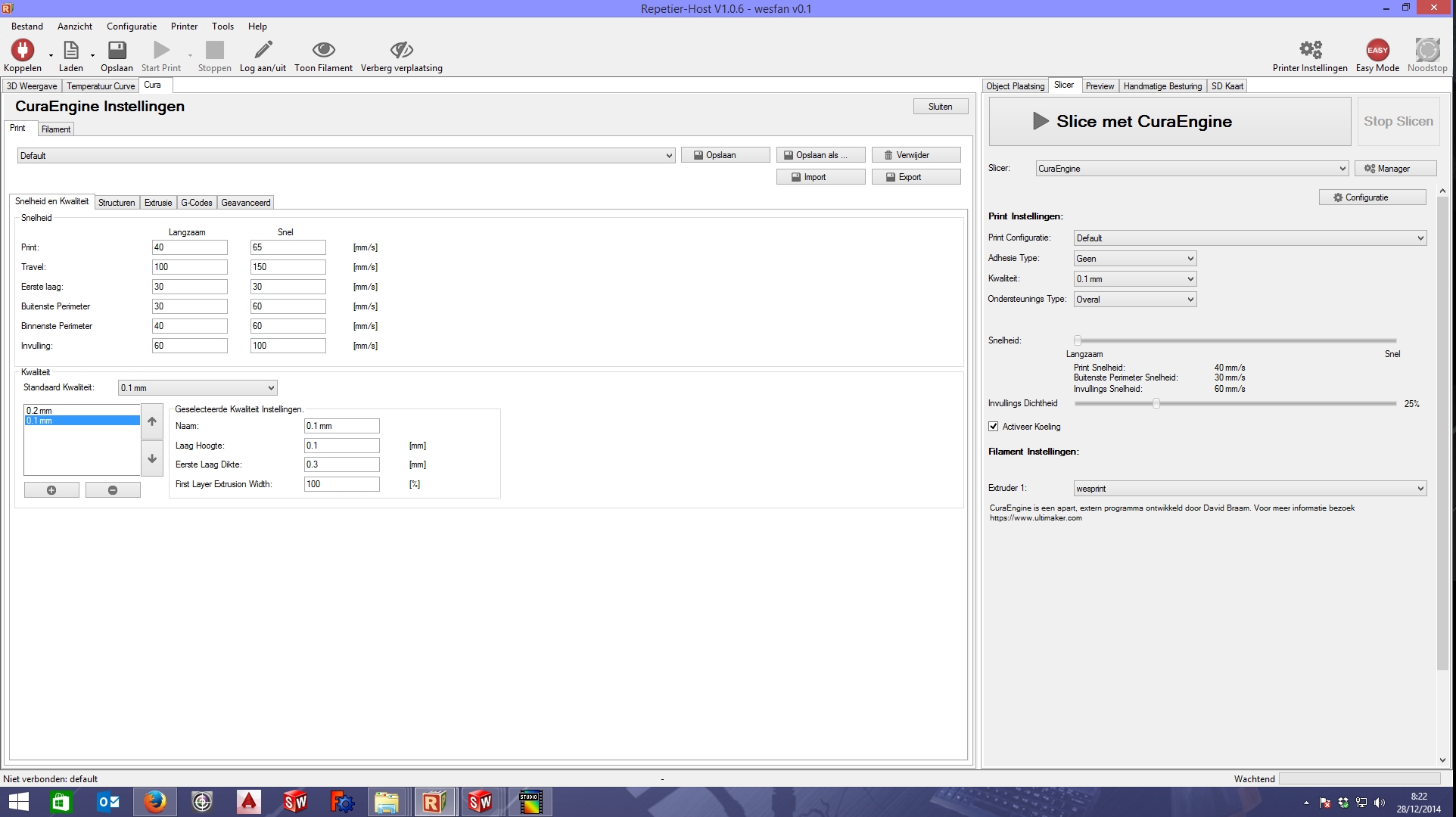Click the Slice met CuraEngine button
The image size is (1456, 817).
pos(1170,122)
